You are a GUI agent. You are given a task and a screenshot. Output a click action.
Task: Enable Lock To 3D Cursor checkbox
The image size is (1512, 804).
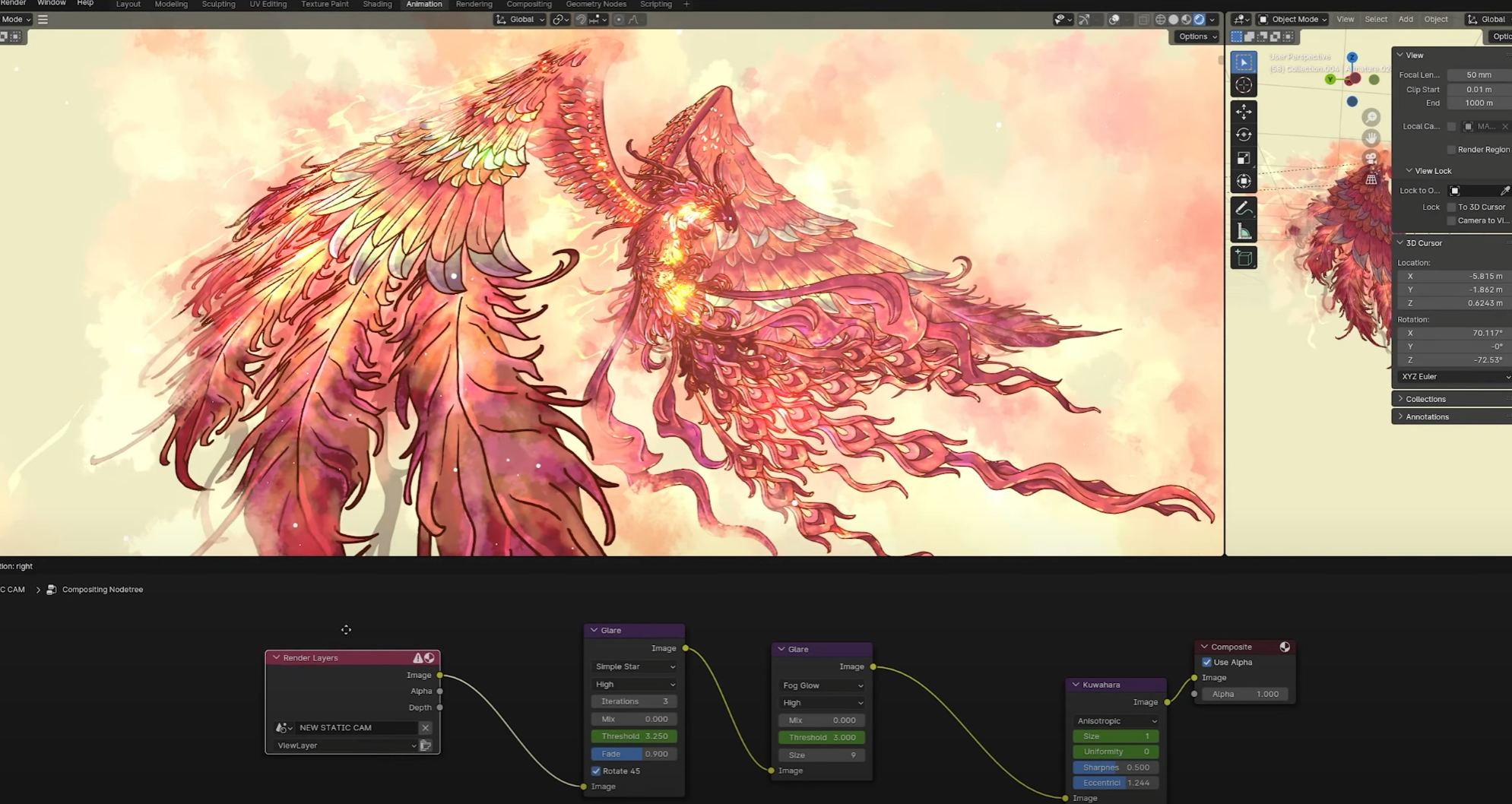point(1451,207)
